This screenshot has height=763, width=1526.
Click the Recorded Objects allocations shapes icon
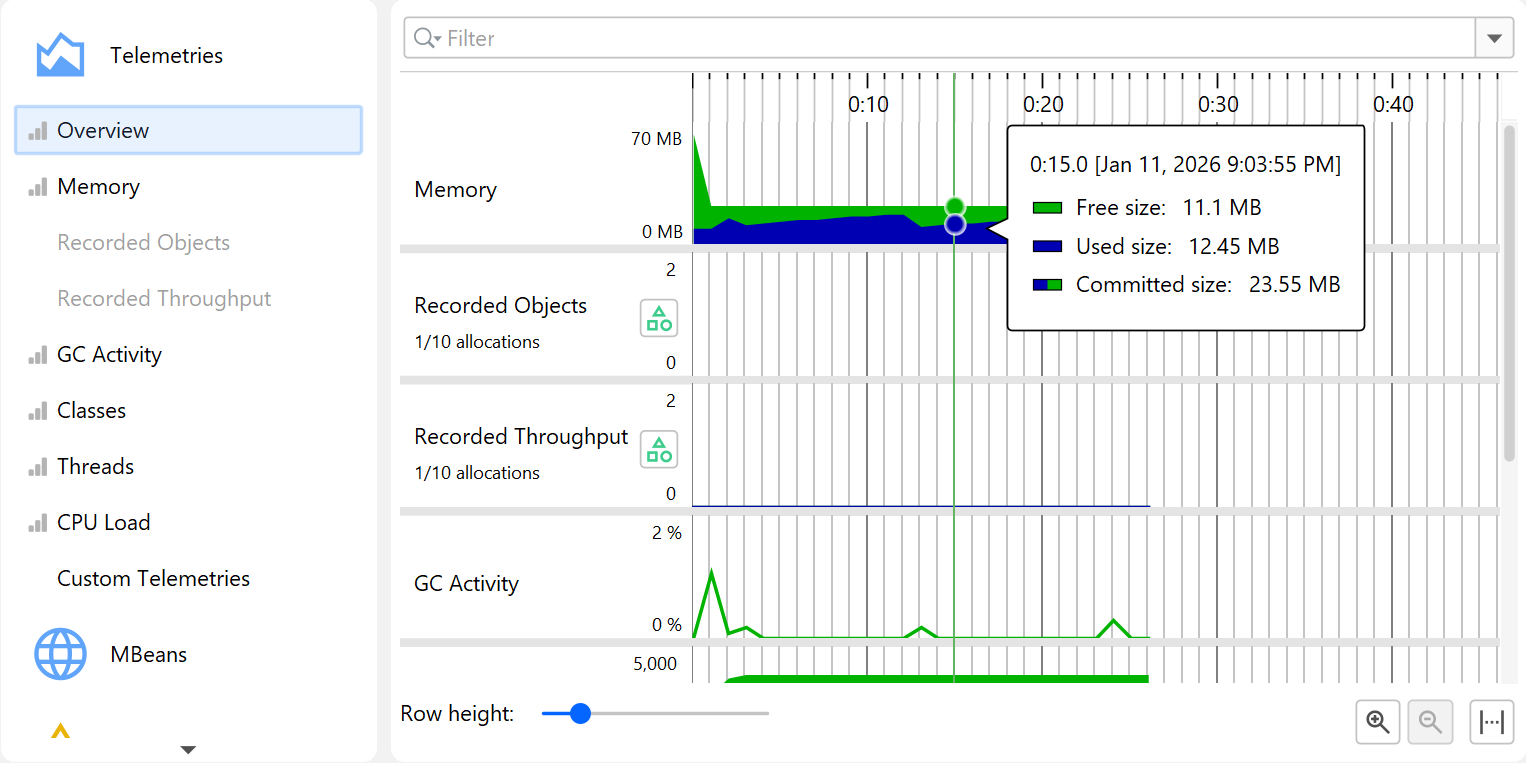click(659, 319)
